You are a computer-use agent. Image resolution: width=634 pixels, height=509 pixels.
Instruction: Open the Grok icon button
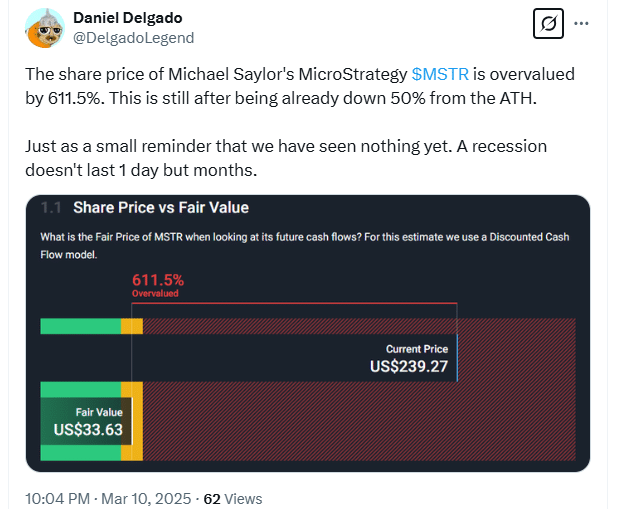(548, 22)
